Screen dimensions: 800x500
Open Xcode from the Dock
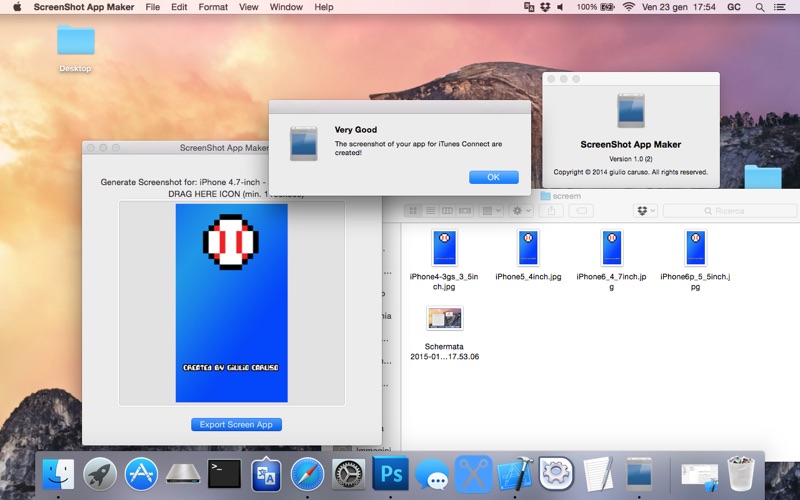(x=515, y=474)
